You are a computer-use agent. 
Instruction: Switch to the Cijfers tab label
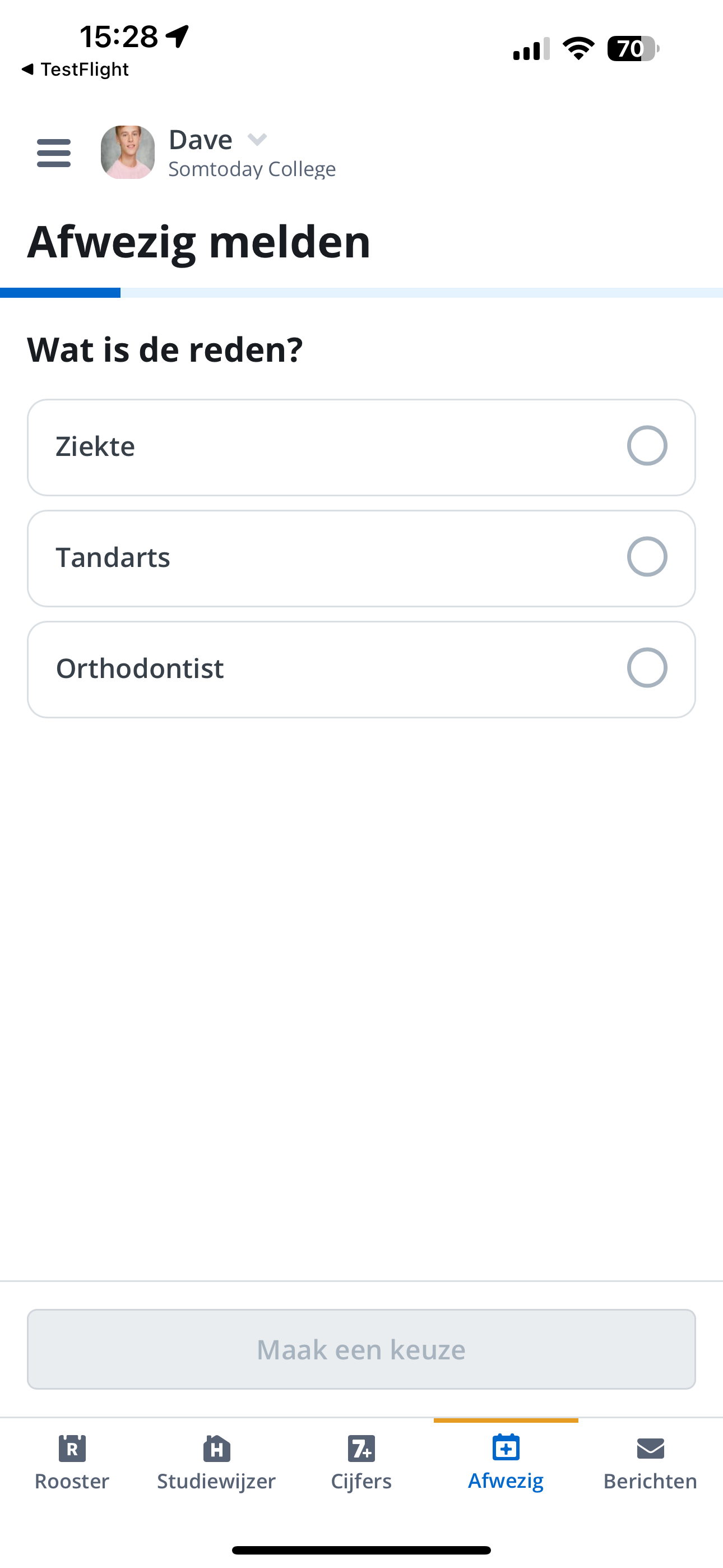point(361,1481)
